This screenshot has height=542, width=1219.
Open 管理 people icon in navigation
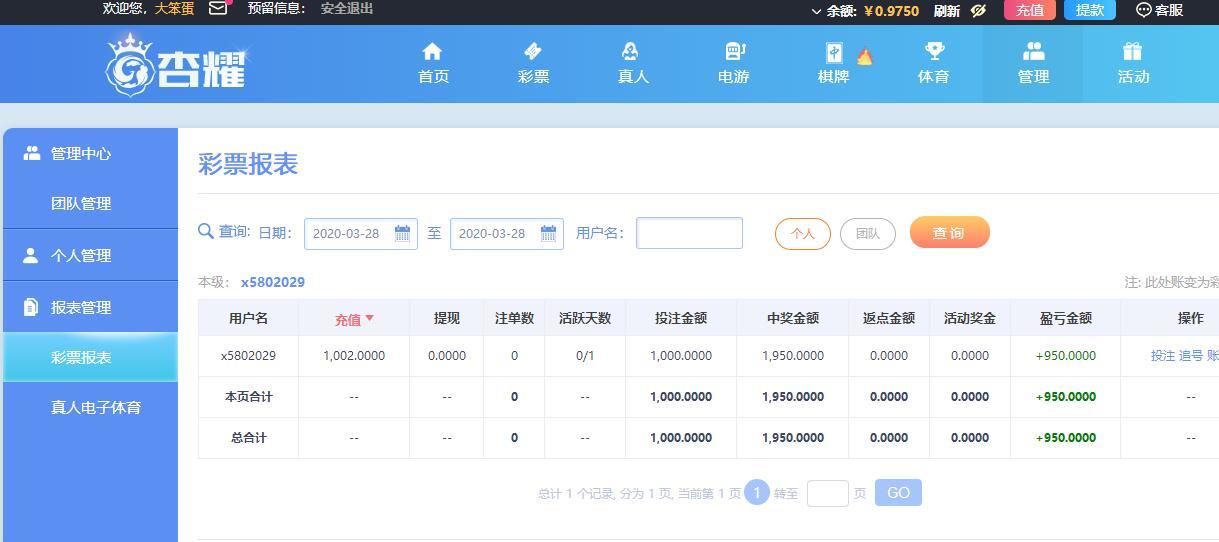[1033, 51]
